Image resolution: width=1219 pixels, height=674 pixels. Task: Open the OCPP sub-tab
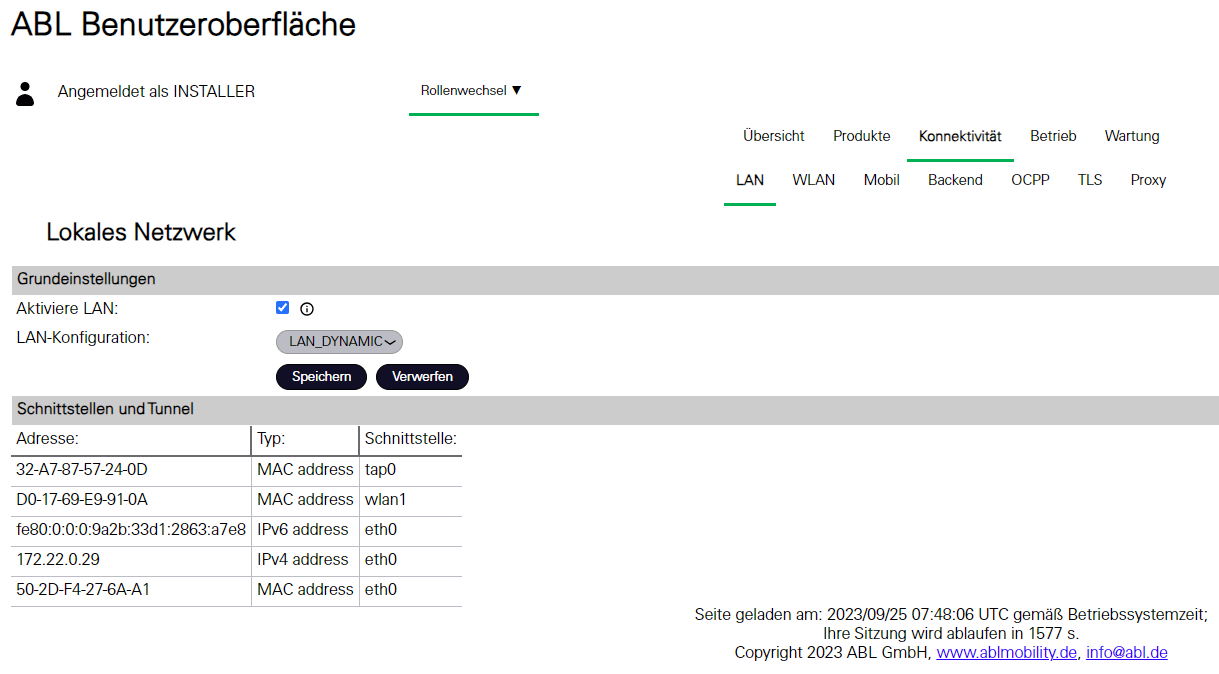pos(1030,180)
